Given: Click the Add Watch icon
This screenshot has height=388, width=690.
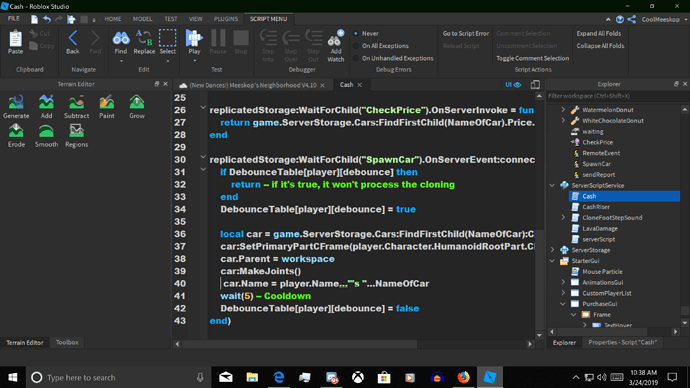Looking at the screenshot, I should [336, 39].
